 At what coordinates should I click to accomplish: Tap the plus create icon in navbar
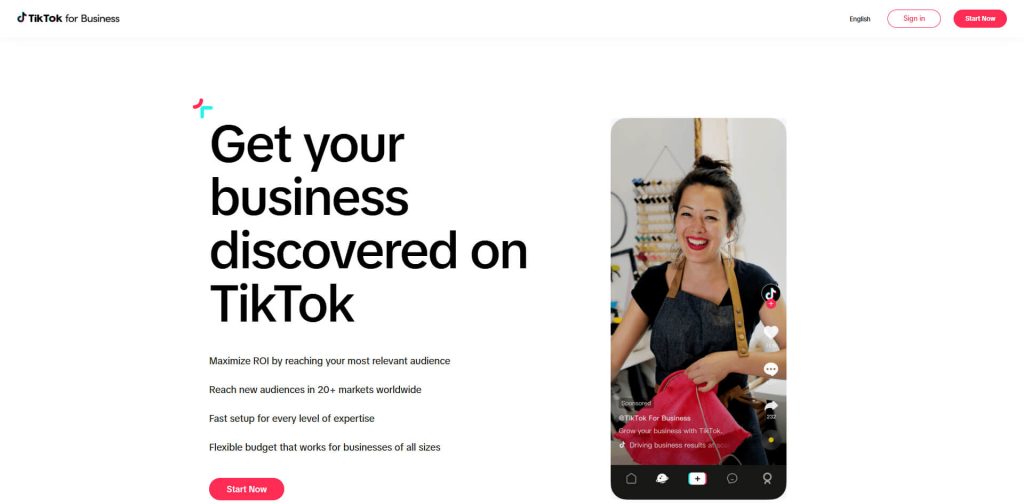(x=697, y=479)
